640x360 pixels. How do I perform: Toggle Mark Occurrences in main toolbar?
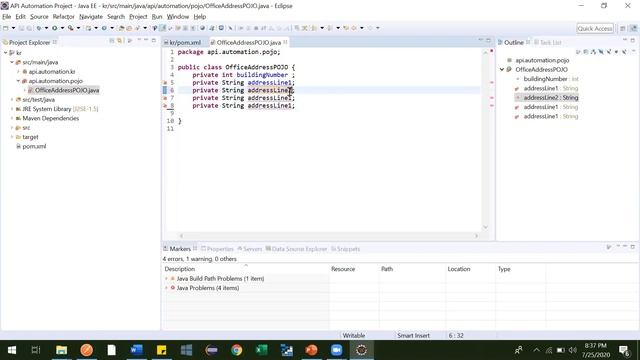[x=162, y=28]
